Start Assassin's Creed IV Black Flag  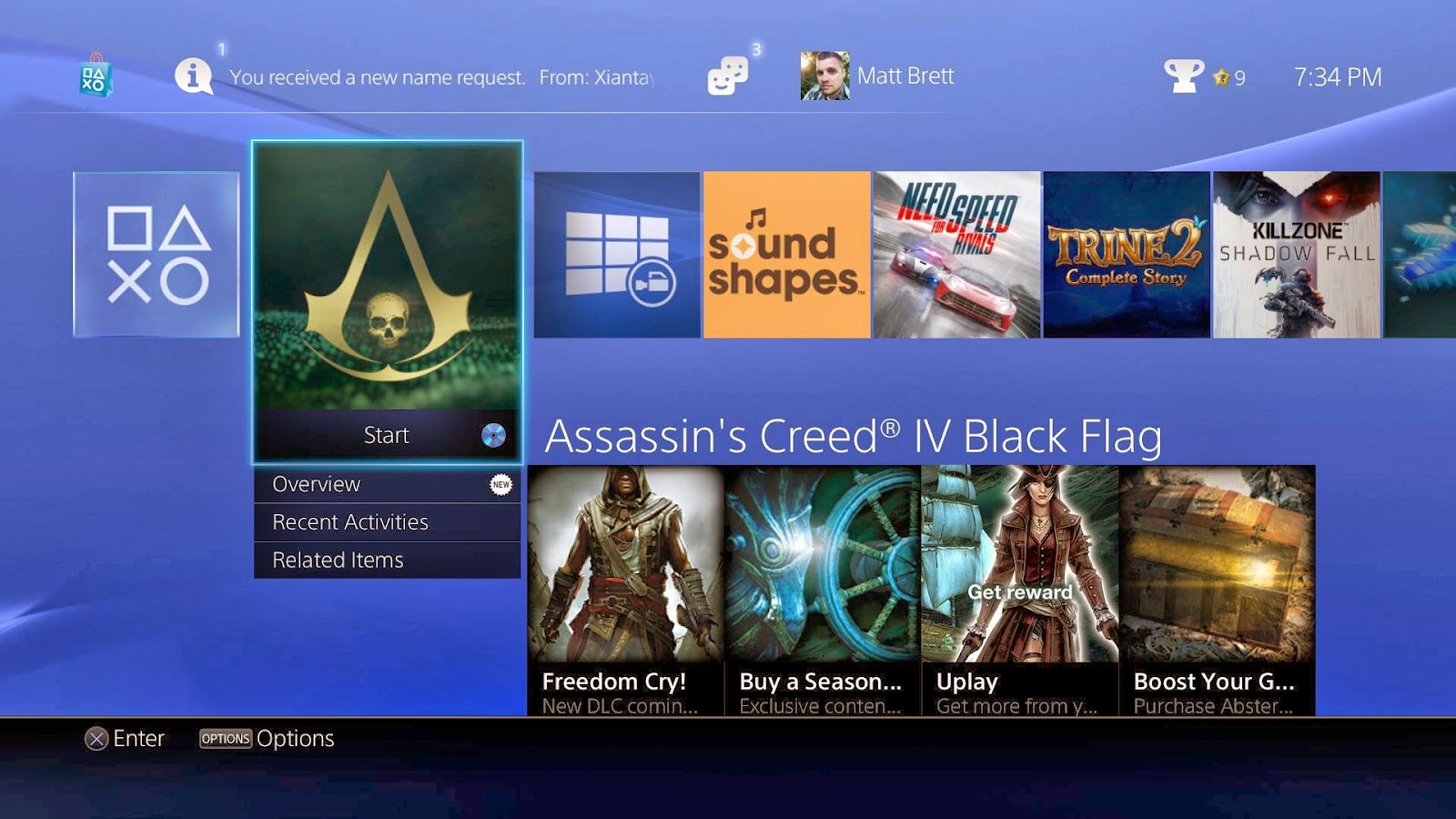click(x=387, y=435)
